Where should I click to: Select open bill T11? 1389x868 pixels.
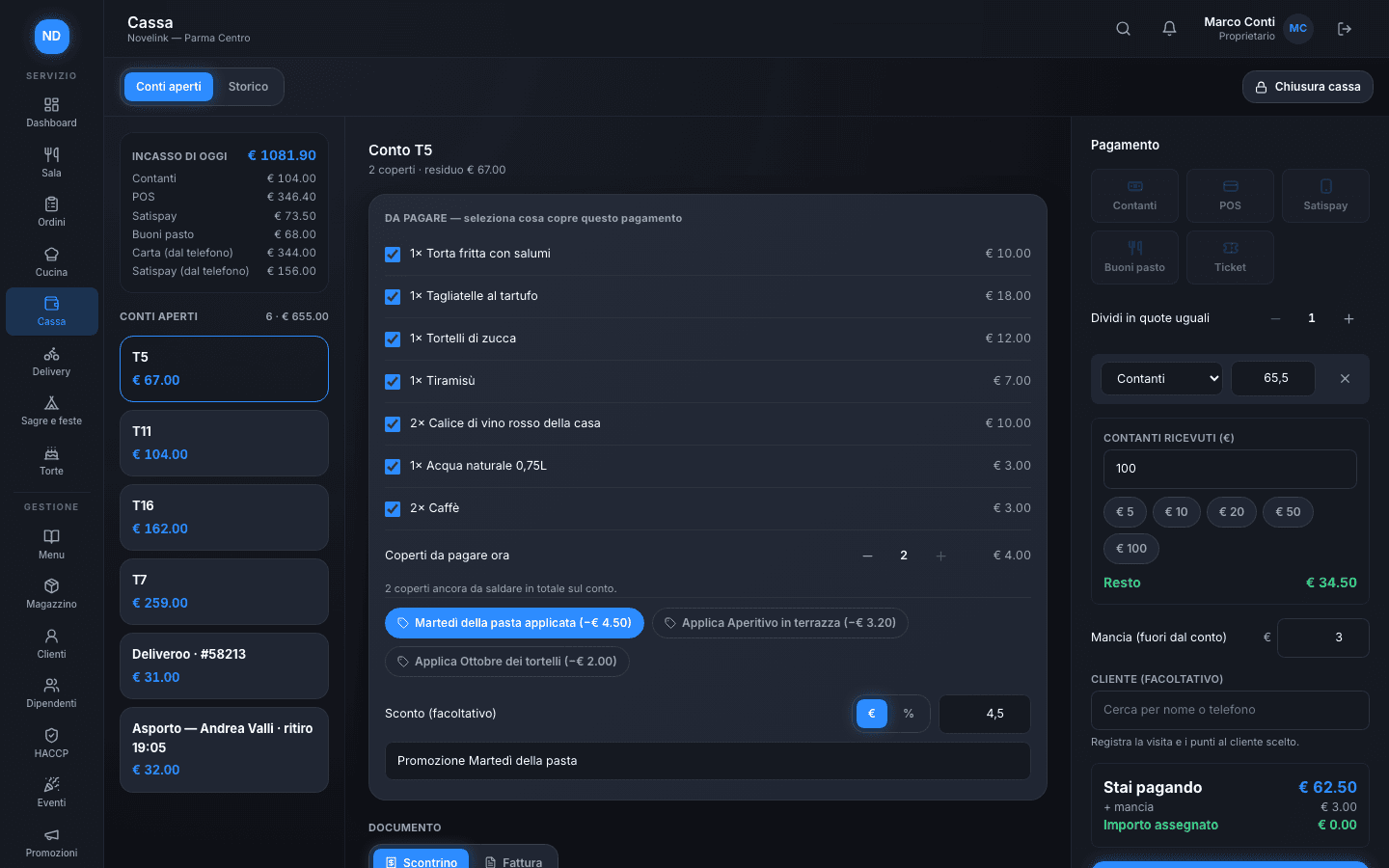point(224,444)
